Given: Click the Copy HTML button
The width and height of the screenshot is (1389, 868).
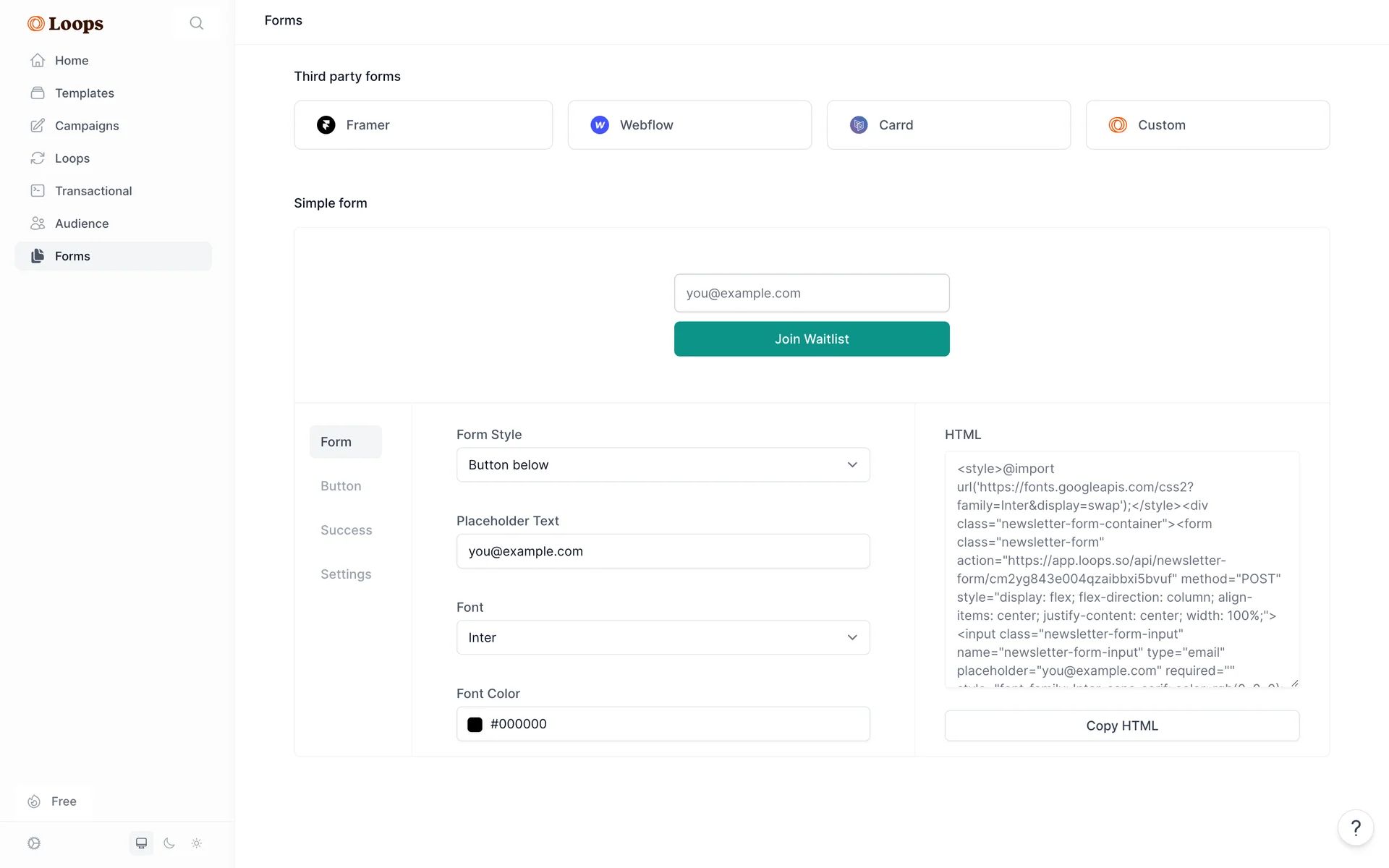Looking at the screenshot, I should 1121,726.
